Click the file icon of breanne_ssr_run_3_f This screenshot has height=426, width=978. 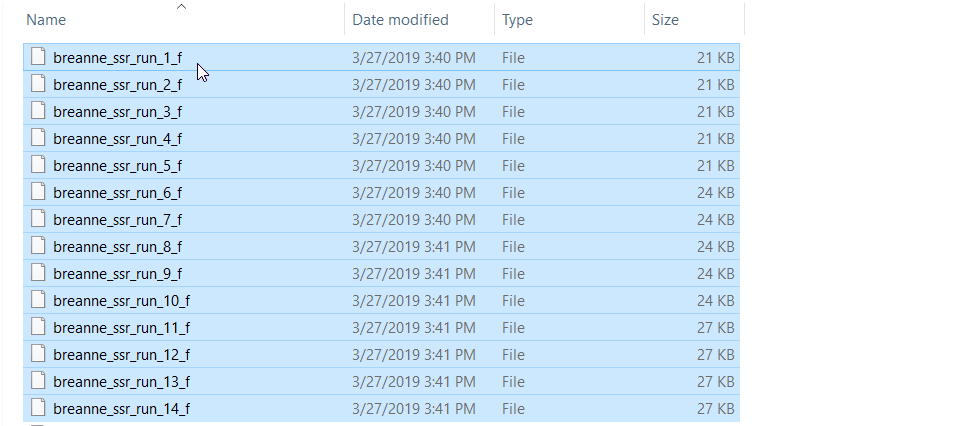click(x=39, y=111)
